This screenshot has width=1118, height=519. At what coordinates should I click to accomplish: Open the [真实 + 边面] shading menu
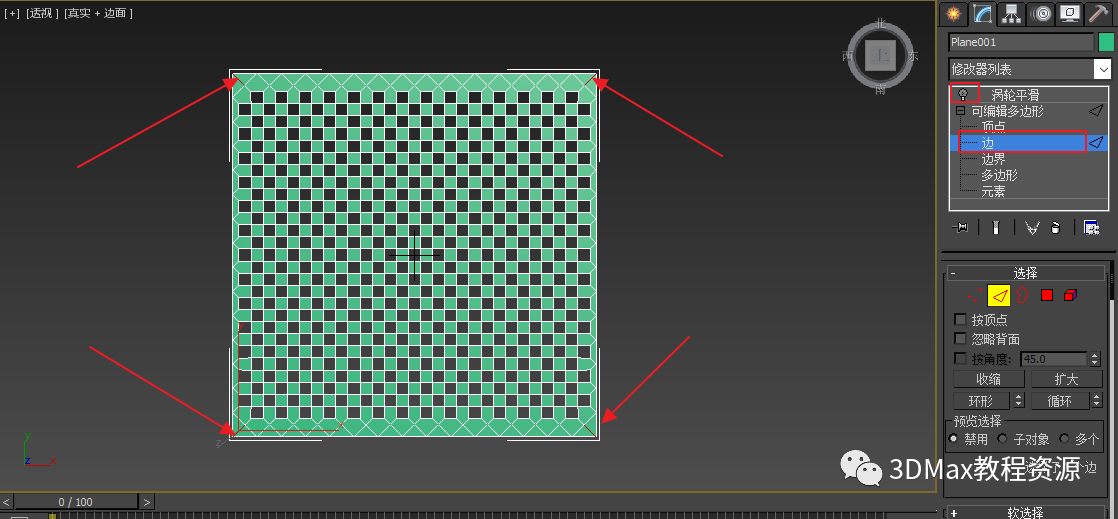coord(98,14)
